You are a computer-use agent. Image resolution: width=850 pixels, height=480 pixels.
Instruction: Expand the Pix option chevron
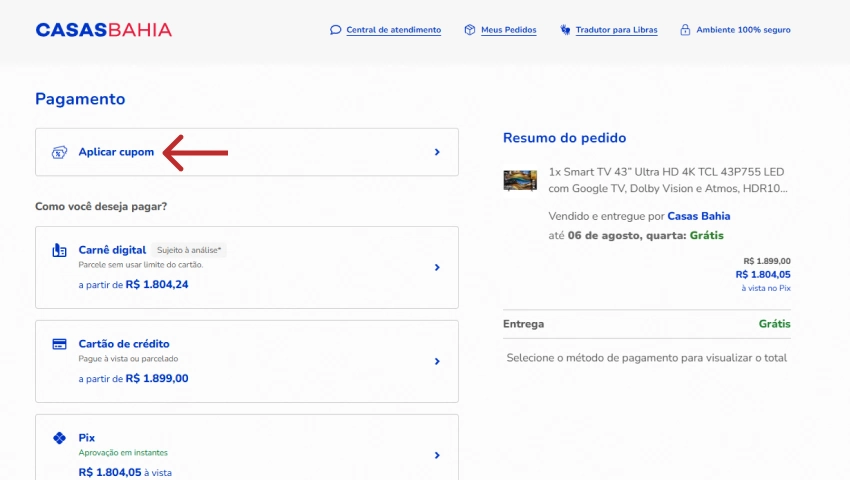437,455
